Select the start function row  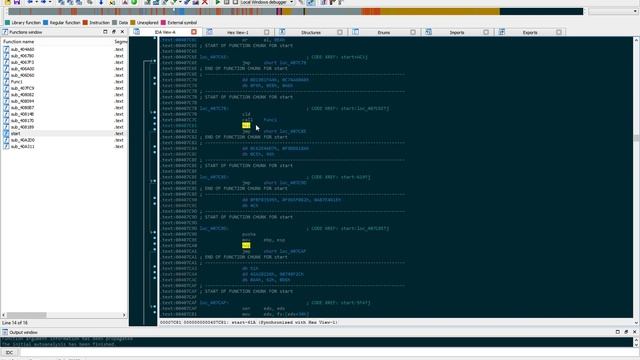(x=64, y=133)
